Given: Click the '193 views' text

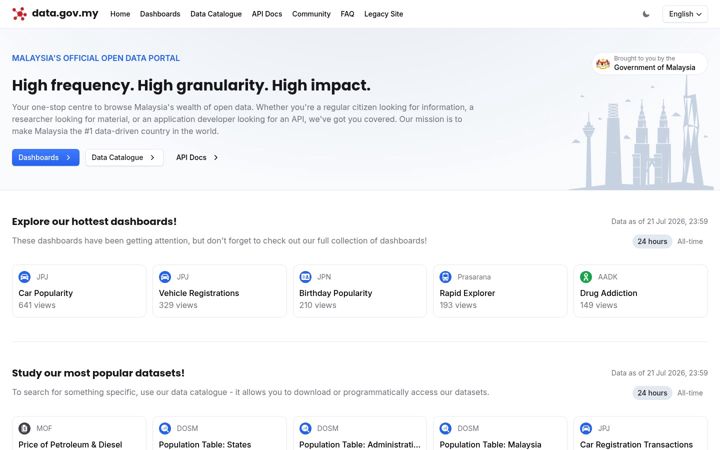Looking at the screenshot, I should pyautogui.click(x=458, y=305).
